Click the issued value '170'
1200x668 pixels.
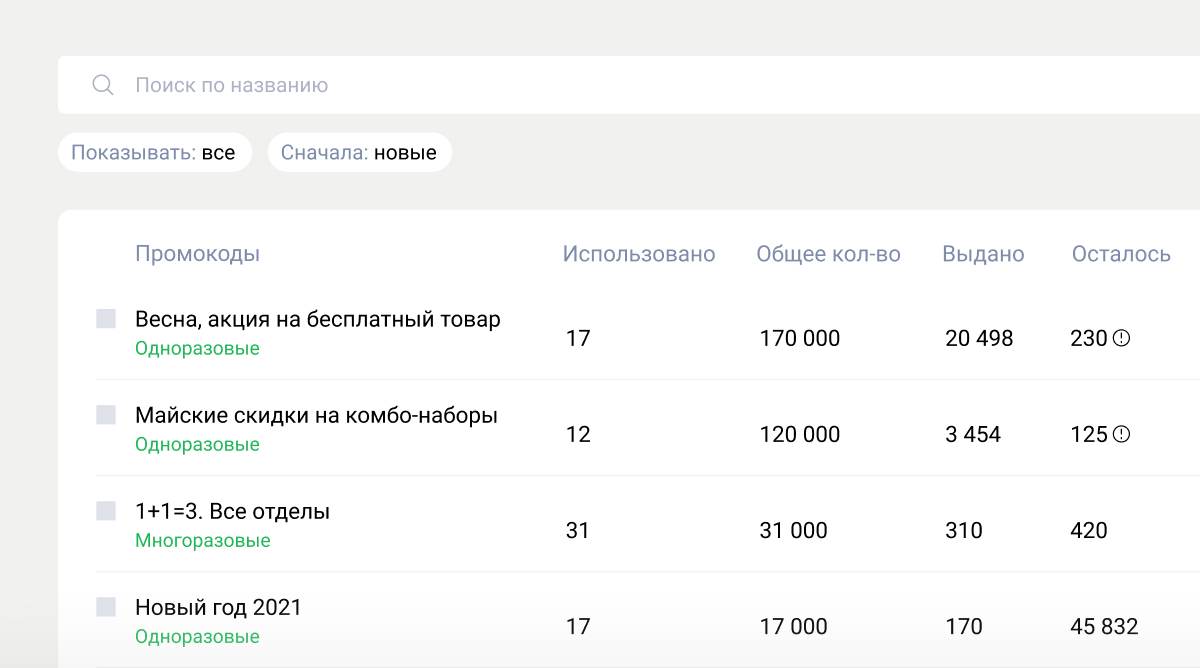click(x=964, y=627)
